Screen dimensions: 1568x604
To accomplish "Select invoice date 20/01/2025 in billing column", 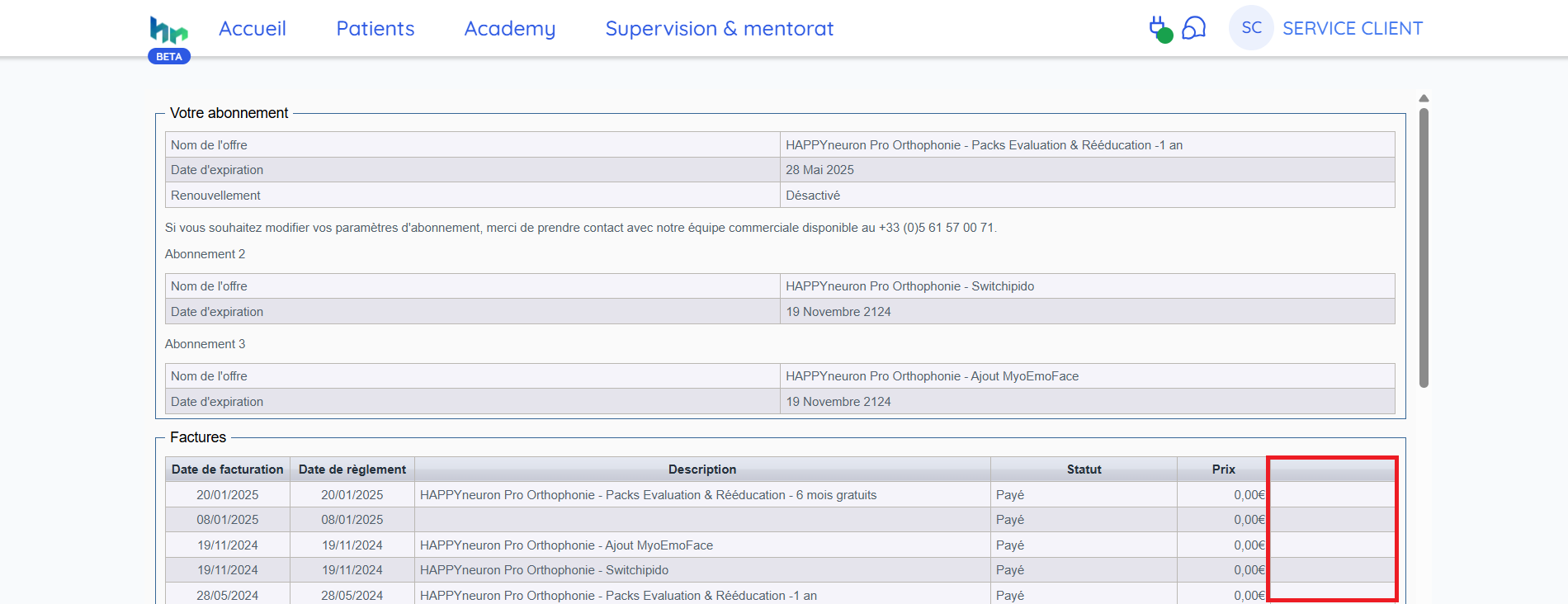I will point(228,495).
